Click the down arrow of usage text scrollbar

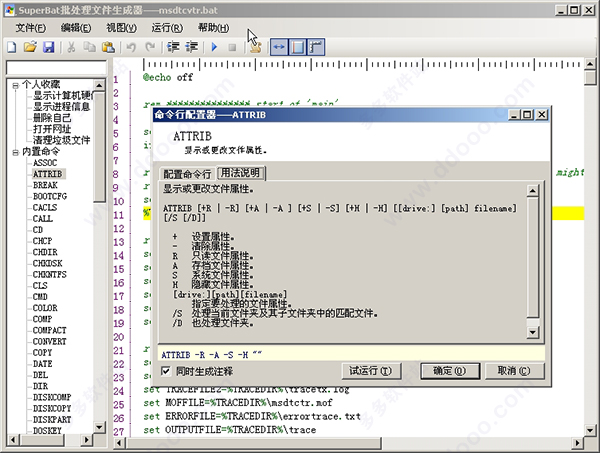pos(532,332)
